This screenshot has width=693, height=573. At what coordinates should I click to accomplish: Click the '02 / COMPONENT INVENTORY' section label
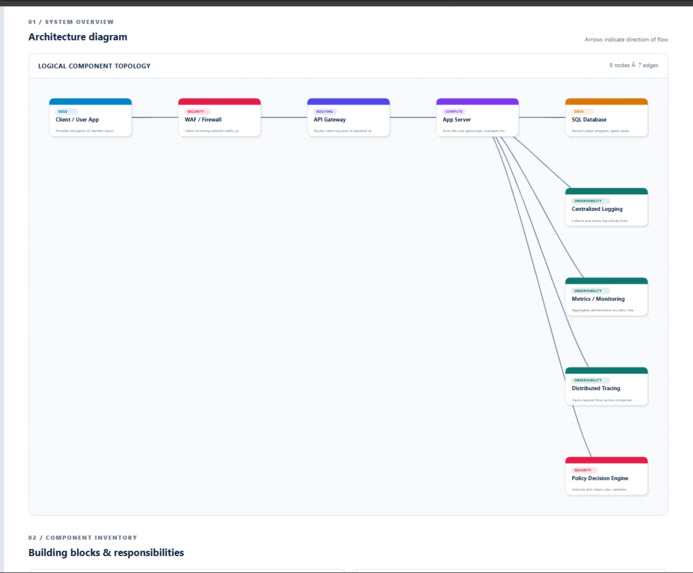[x=83, y=538]
